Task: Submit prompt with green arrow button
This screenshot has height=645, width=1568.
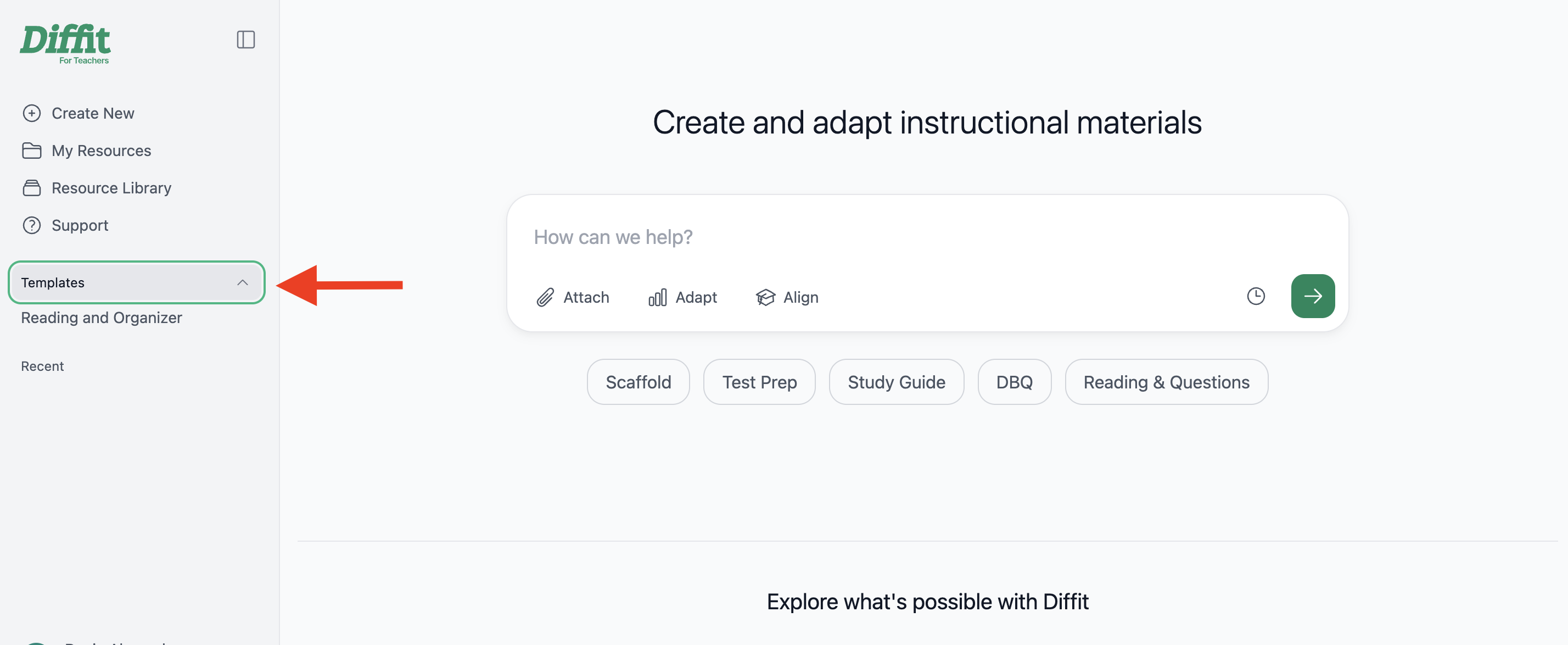Action: pyautogui.click(x=1313, y=296)
